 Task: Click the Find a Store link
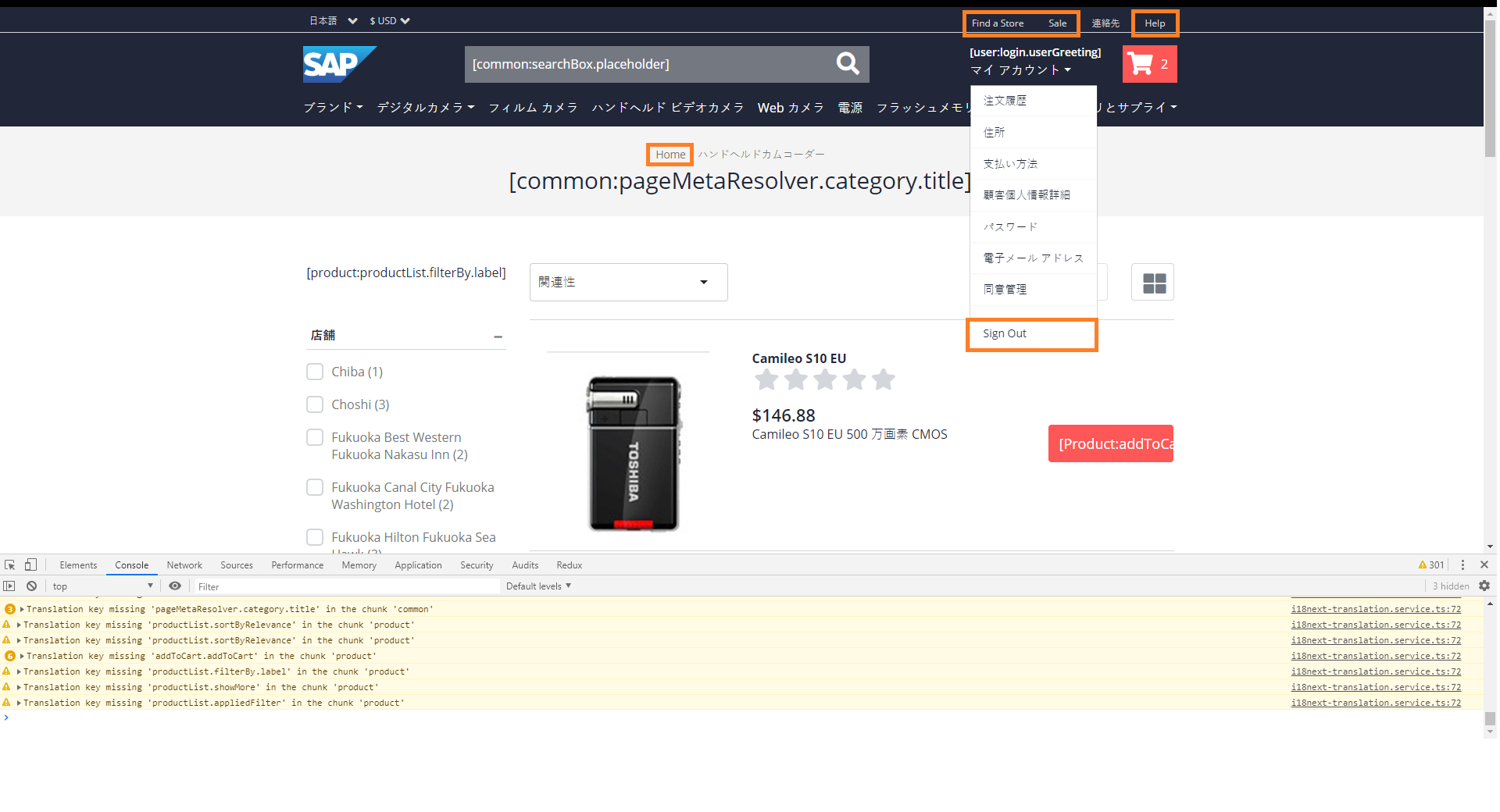tap(998, 23)
